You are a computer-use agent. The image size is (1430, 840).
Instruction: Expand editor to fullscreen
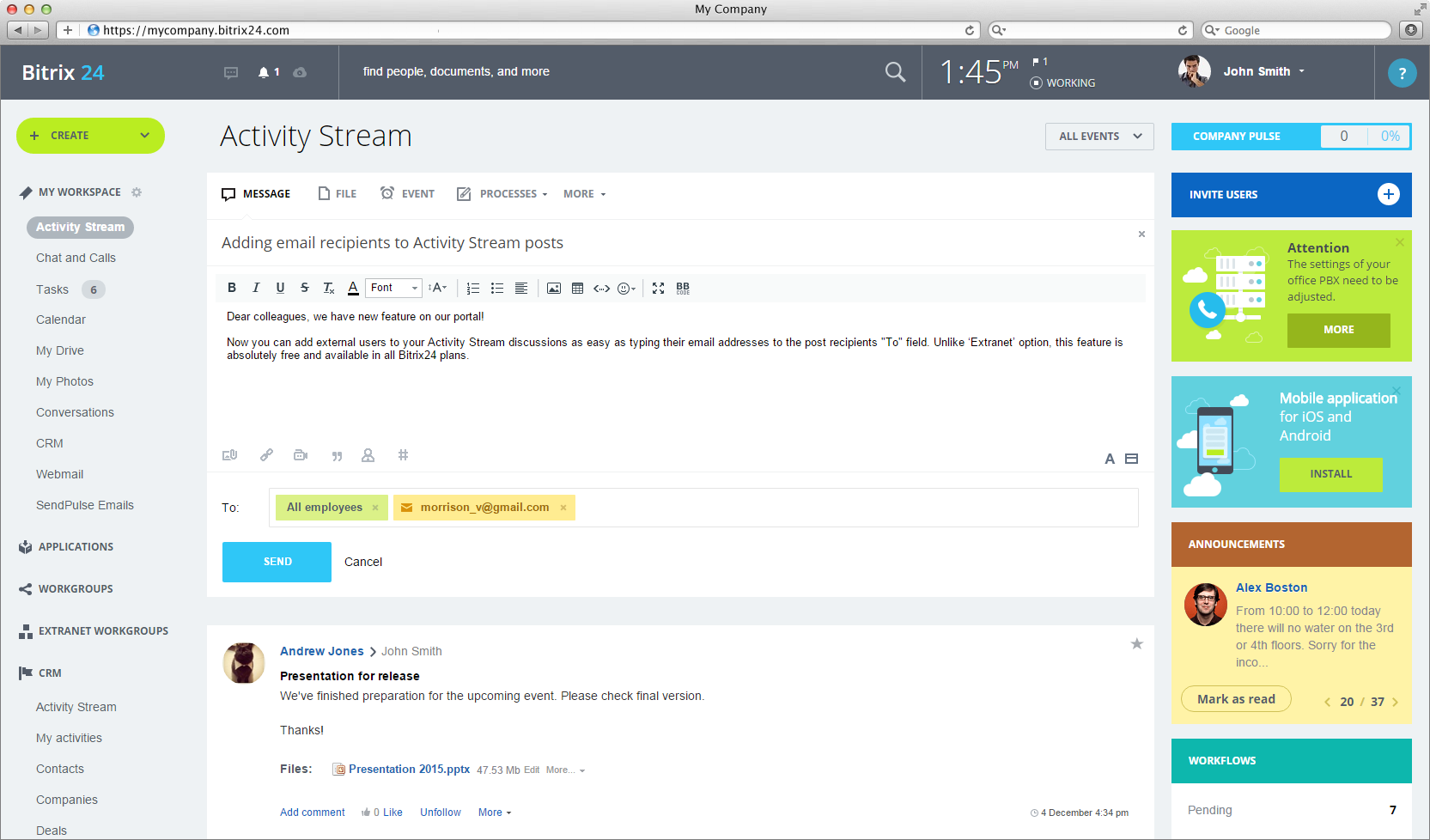[x=659, y=289]
